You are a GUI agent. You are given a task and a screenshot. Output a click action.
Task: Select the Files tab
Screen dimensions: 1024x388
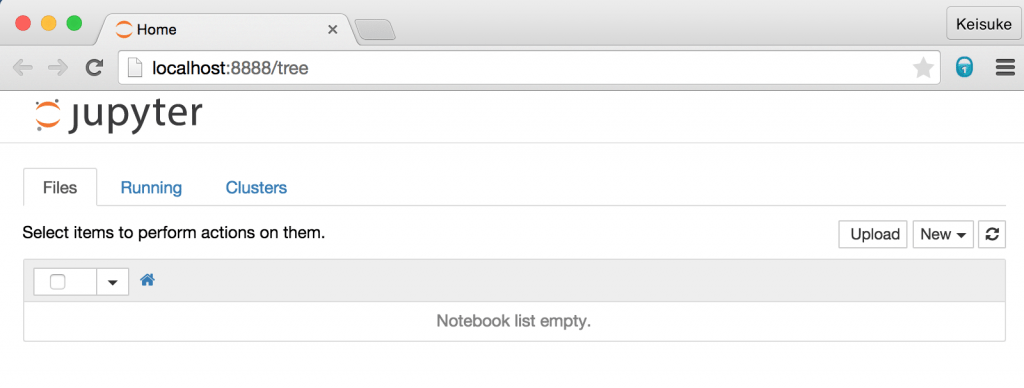click(x=60, y=187)
